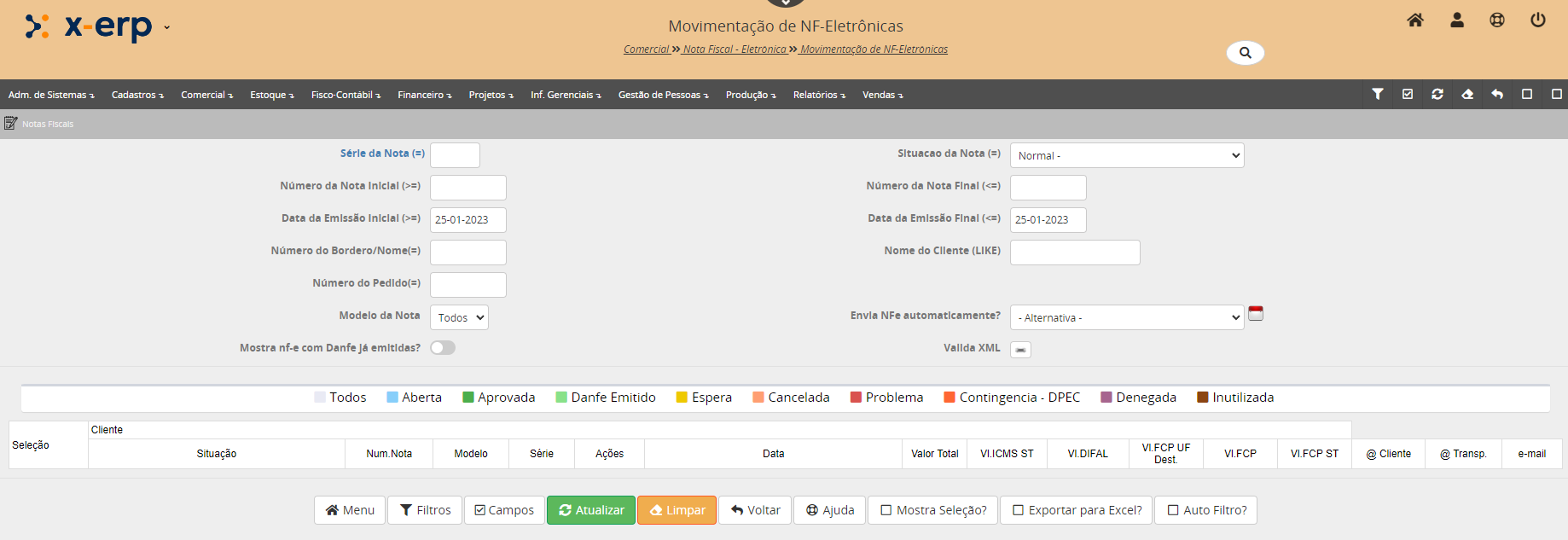Open the user profile icon
The image size is (1568, 540).
coord(1457,20)
